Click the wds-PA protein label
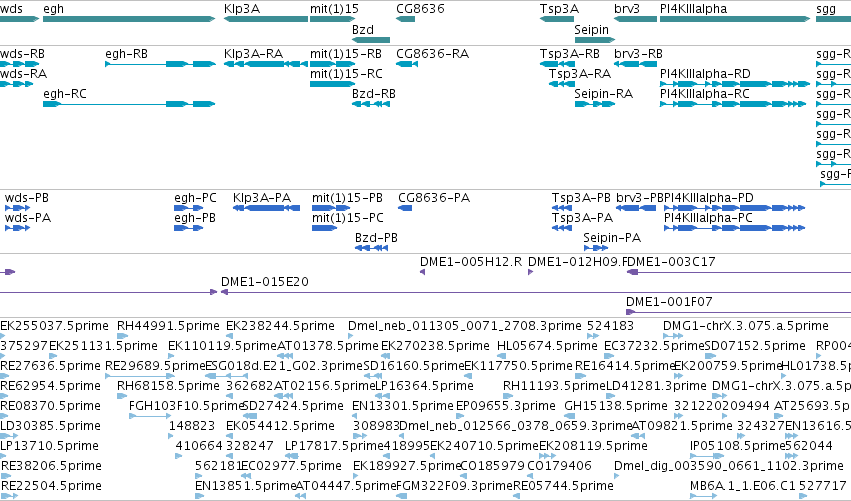851x501 pixels. point(28,218)
